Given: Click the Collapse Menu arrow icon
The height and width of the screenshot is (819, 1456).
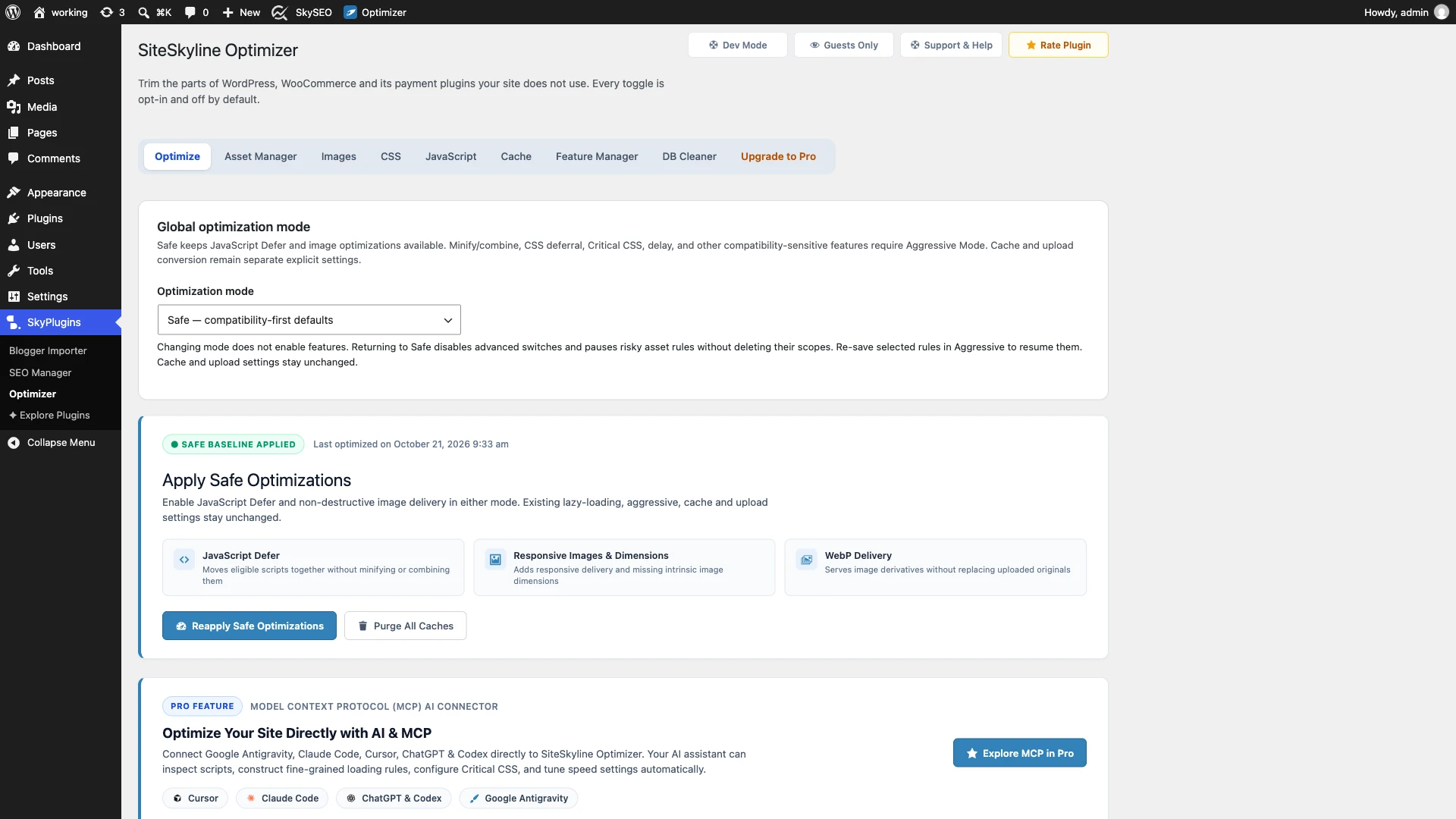Looking at the screenshot, I should point(14,443).
